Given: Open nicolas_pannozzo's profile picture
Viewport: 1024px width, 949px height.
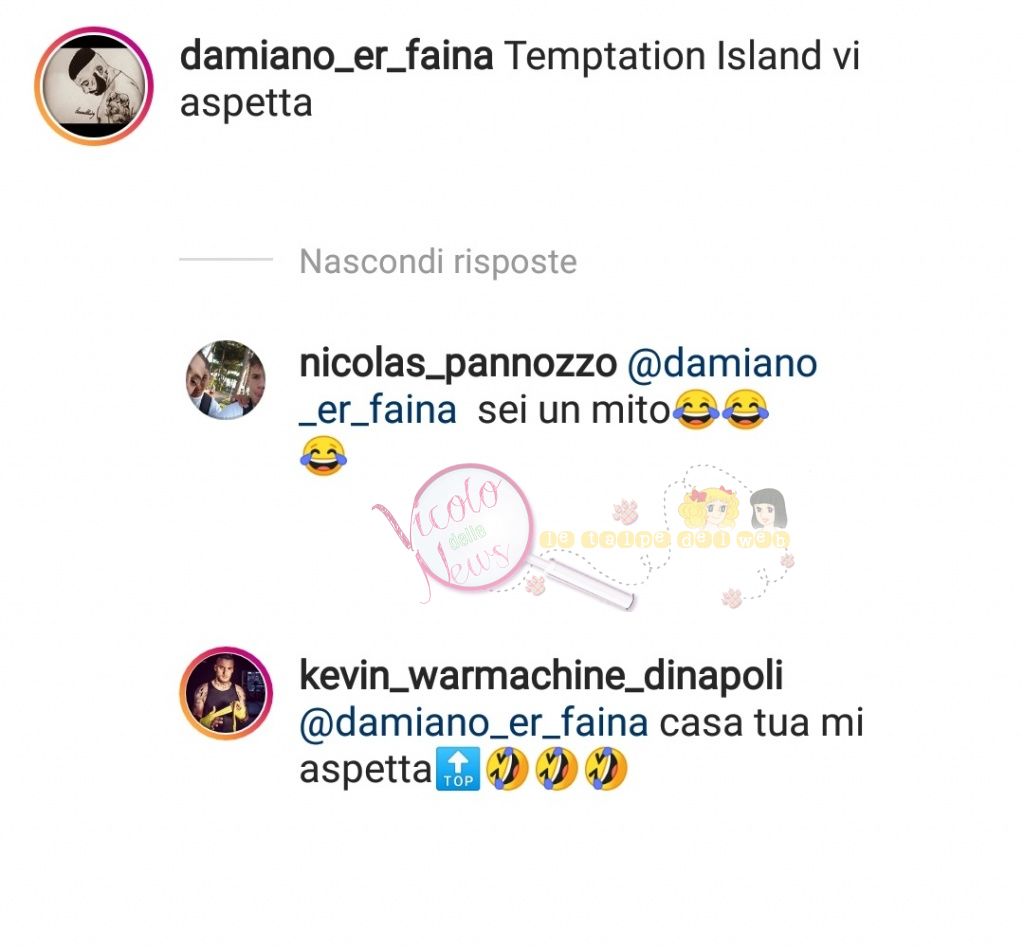Looking at the screenshot, I should point(226,379).
